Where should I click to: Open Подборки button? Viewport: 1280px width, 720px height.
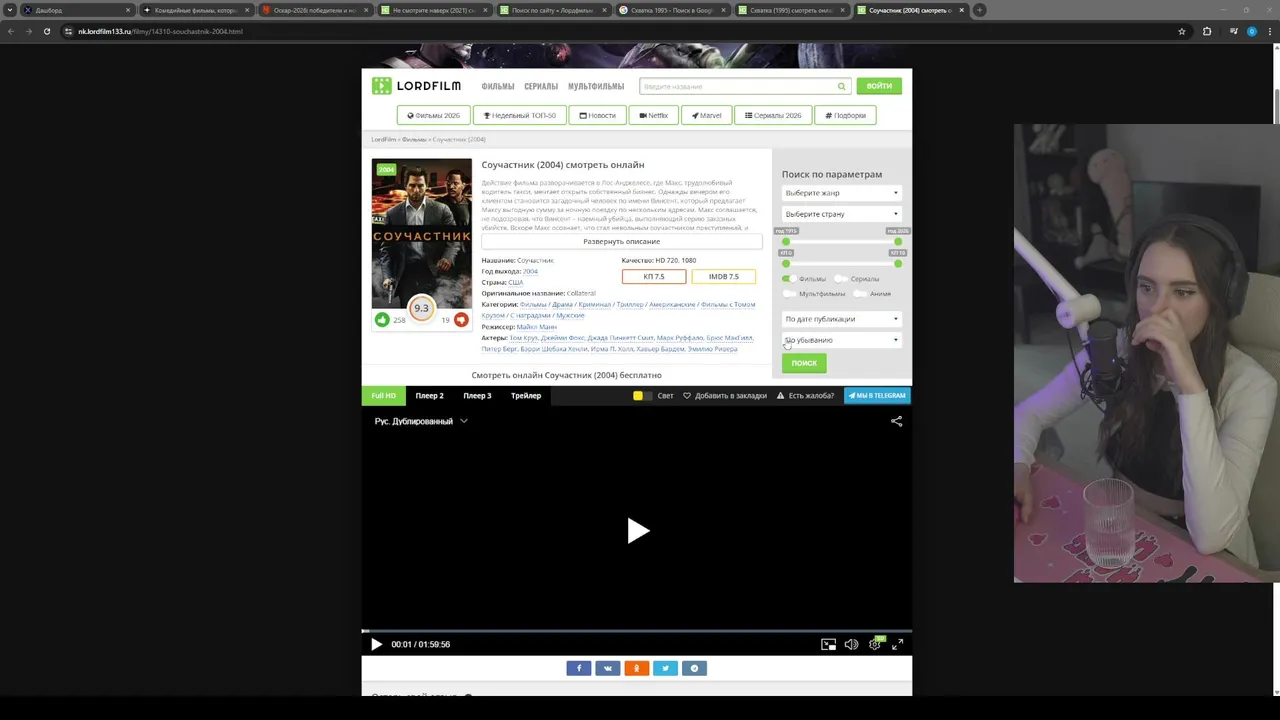point(845,115)
